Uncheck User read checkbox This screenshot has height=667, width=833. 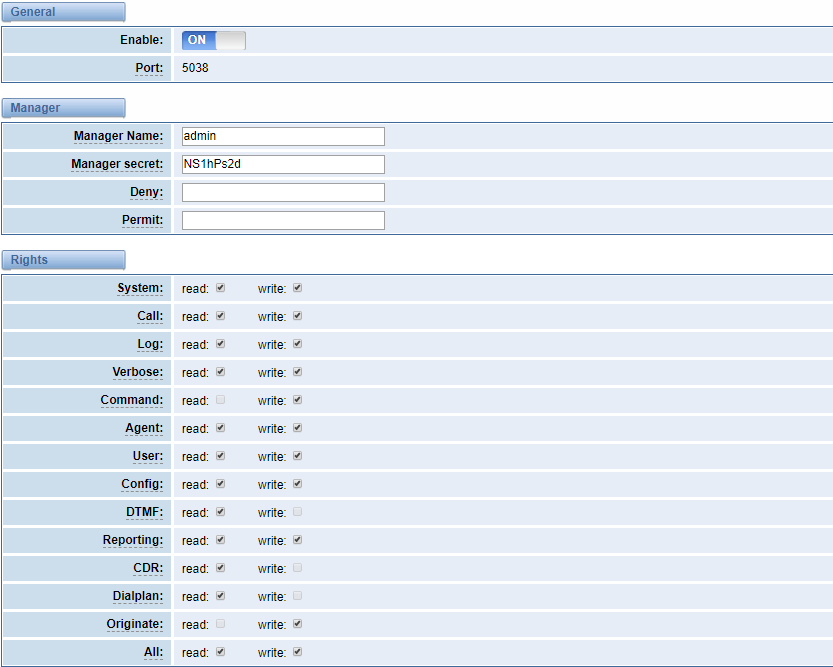pyautogui.click(x=220, y=456)
